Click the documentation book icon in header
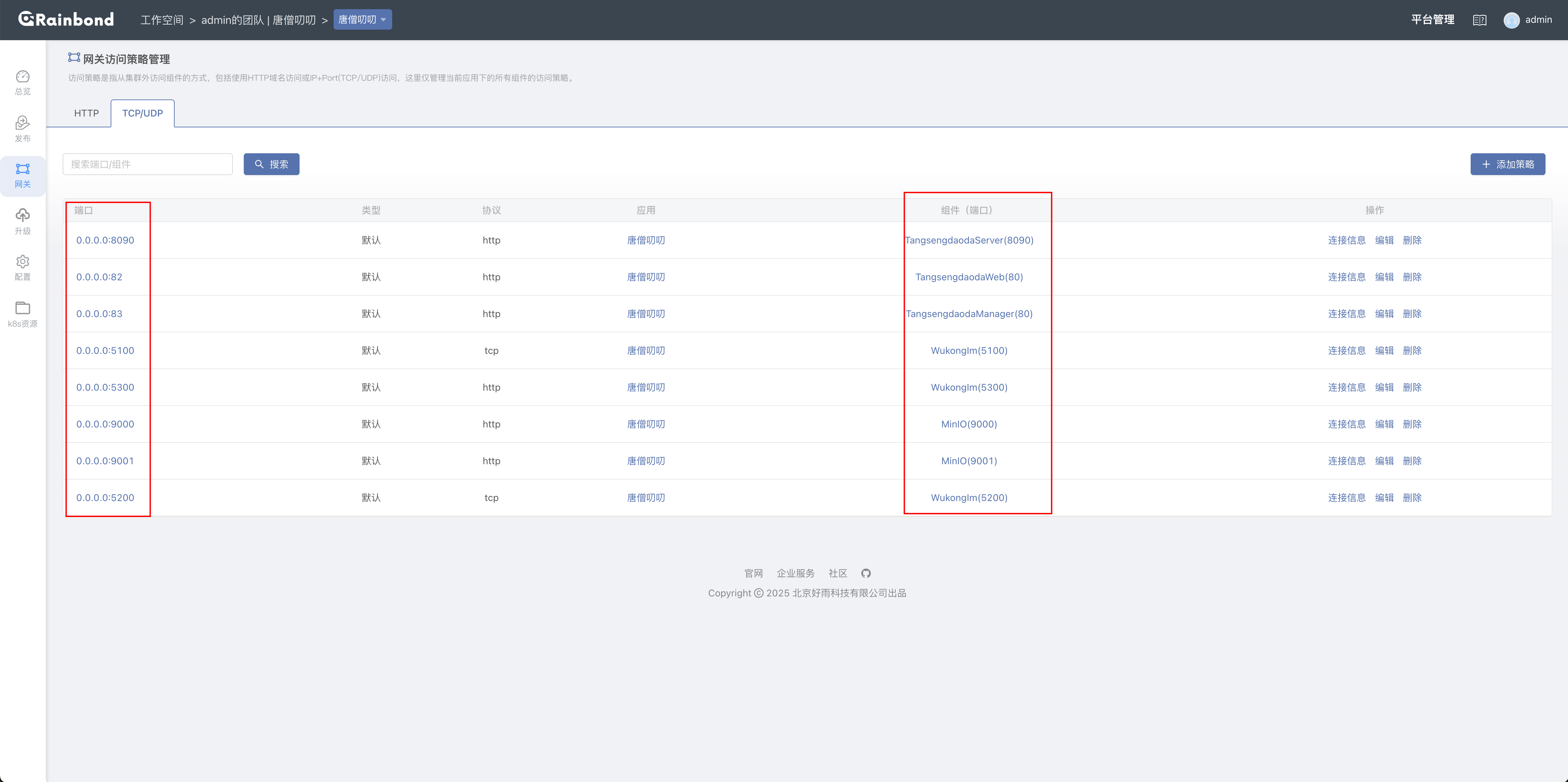1568x782 pixels. (x=1479, y=20)
